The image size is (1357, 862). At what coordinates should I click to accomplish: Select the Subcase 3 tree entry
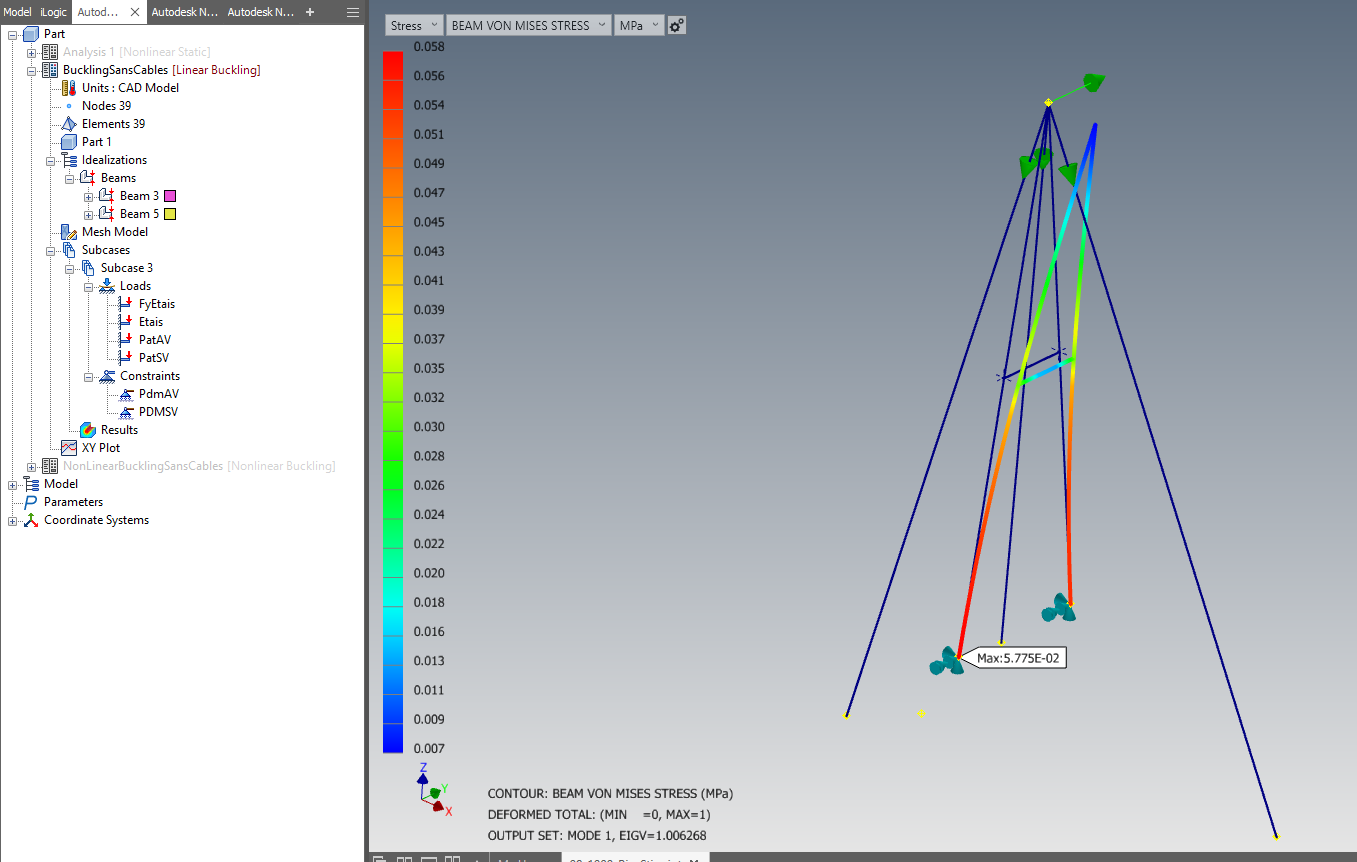pyautogui.click(x=126, y=267)
